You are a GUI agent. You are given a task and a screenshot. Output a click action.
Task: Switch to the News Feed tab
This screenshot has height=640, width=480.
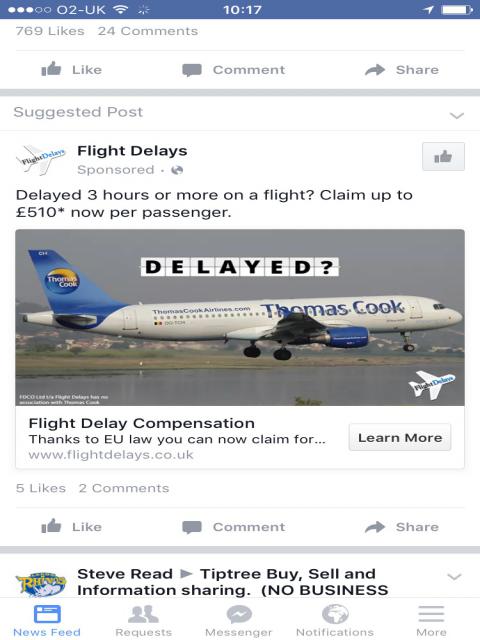click(47, 620)
